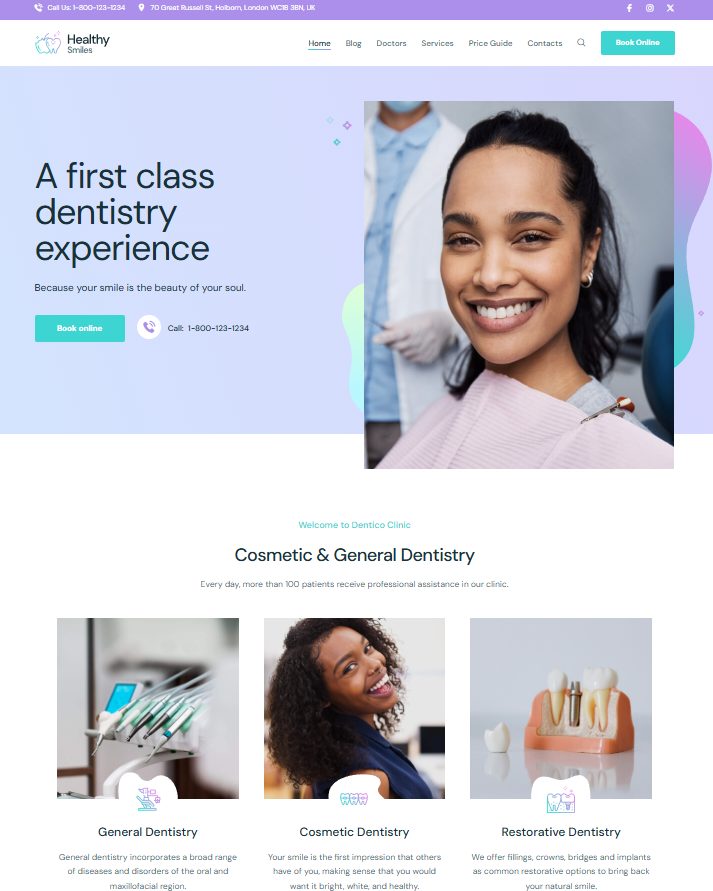Click the dental implant model thumbnail
The image size is (713, 891).
[x=561, y=708]
